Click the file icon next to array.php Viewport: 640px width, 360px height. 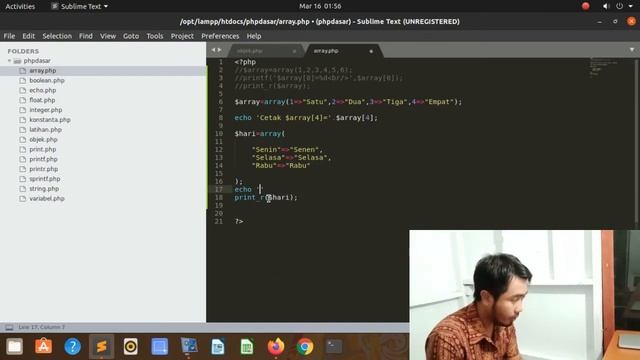click(x=22, y=71)
